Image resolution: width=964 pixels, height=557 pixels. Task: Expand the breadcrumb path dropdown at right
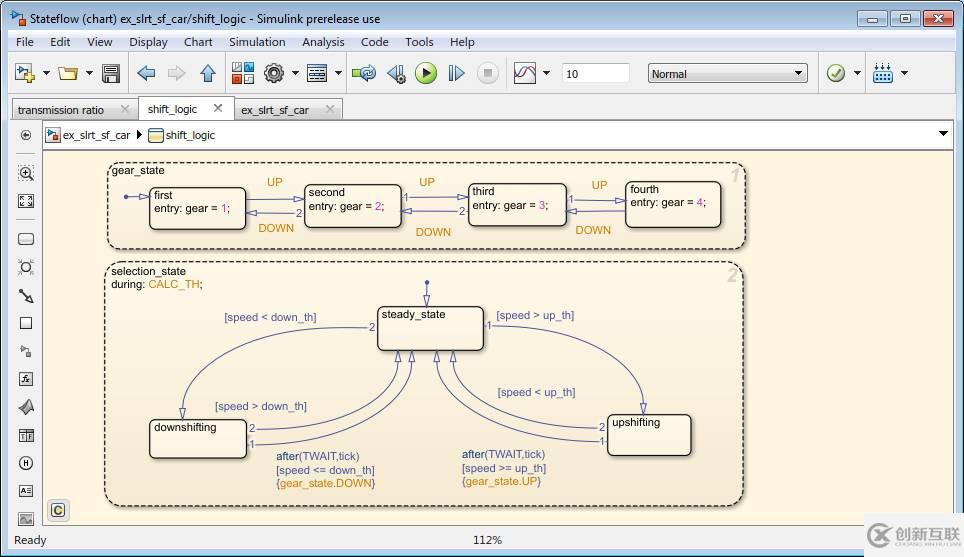pyautogui.click(x=943, y=134)
